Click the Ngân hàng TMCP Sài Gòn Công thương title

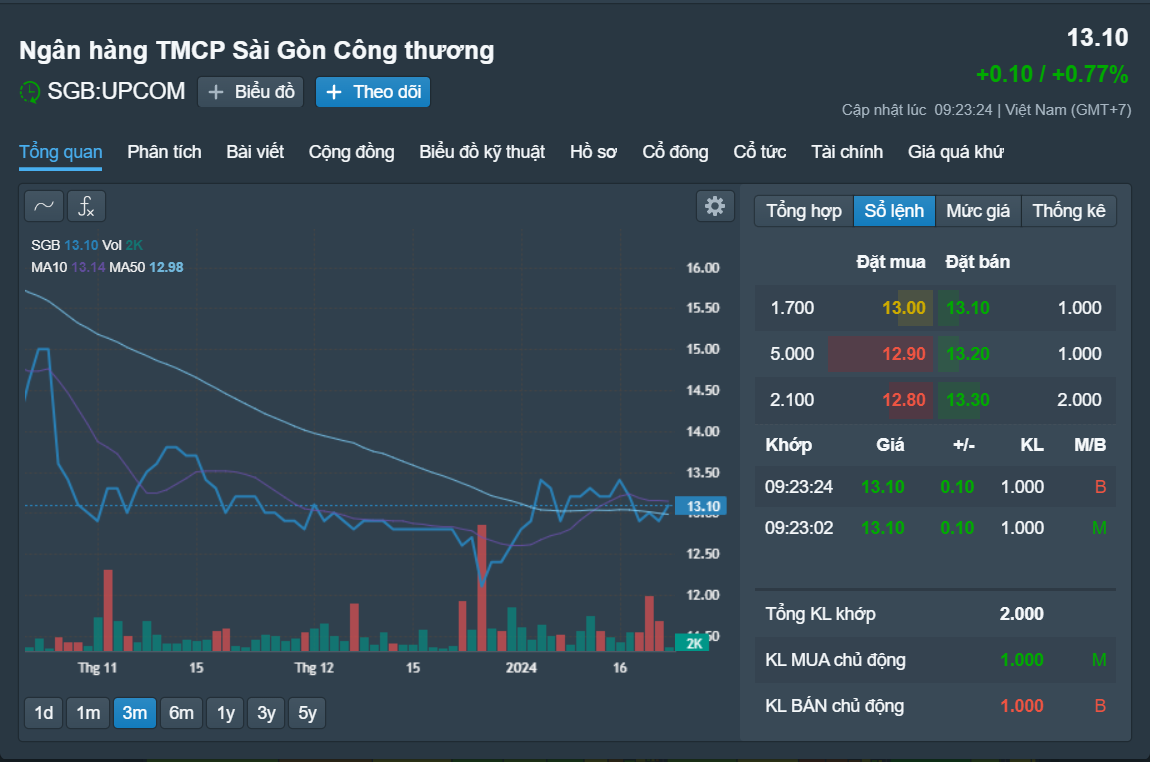click(257, 51)
